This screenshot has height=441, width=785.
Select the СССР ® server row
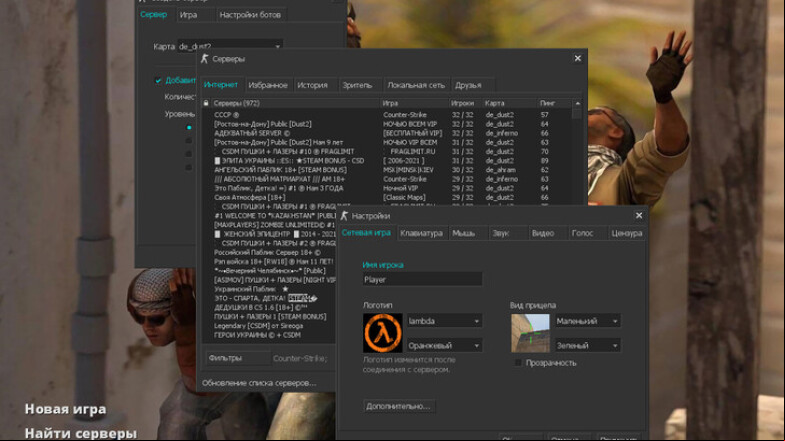coord(387,115)
